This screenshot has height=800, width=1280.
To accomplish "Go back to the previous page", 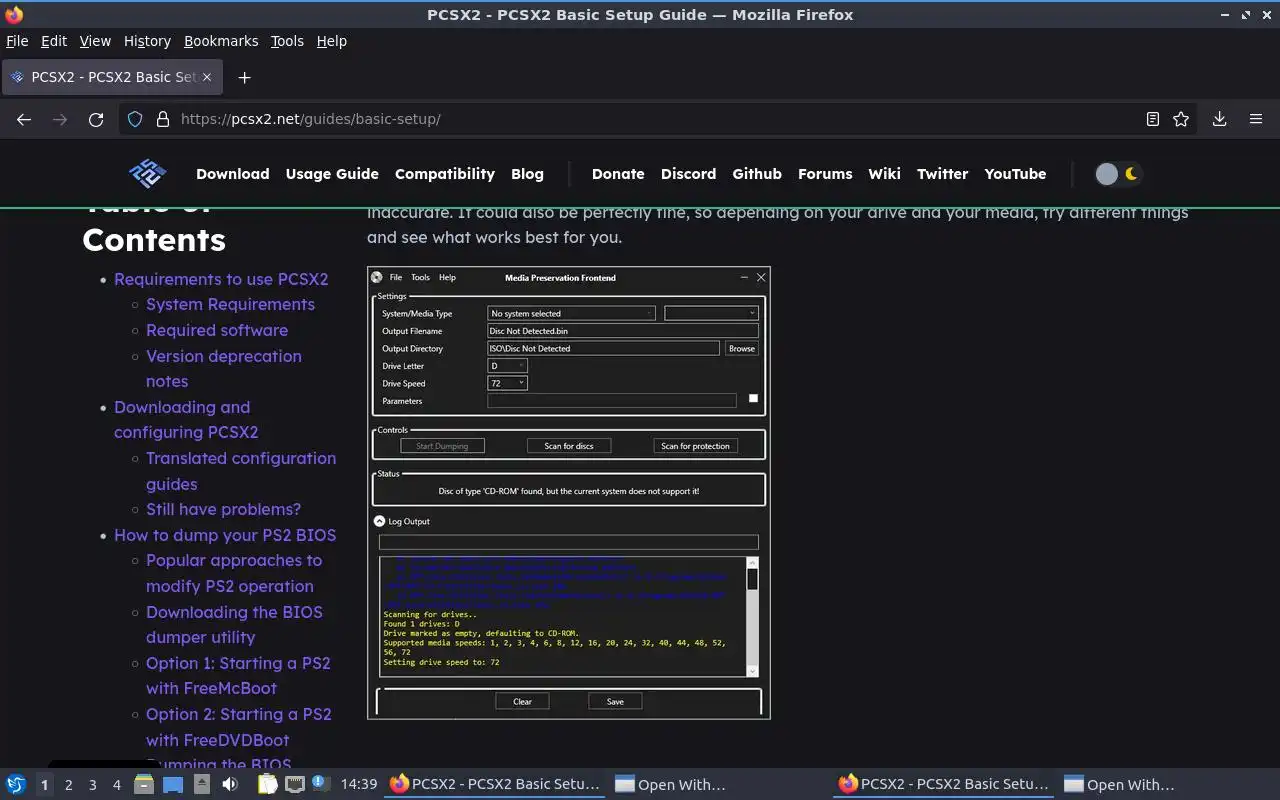I will (x=24, y=119).
